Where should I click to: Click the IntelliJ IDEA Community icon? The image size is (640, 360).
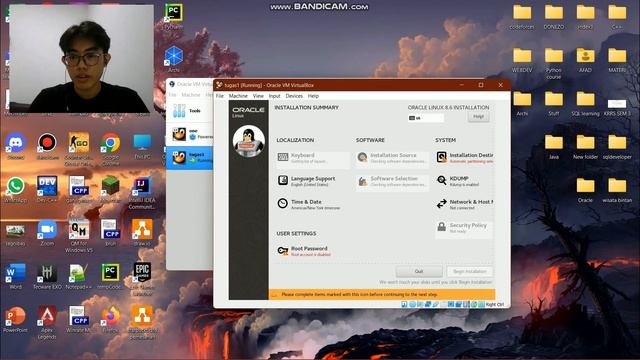[x=142, y=193]
